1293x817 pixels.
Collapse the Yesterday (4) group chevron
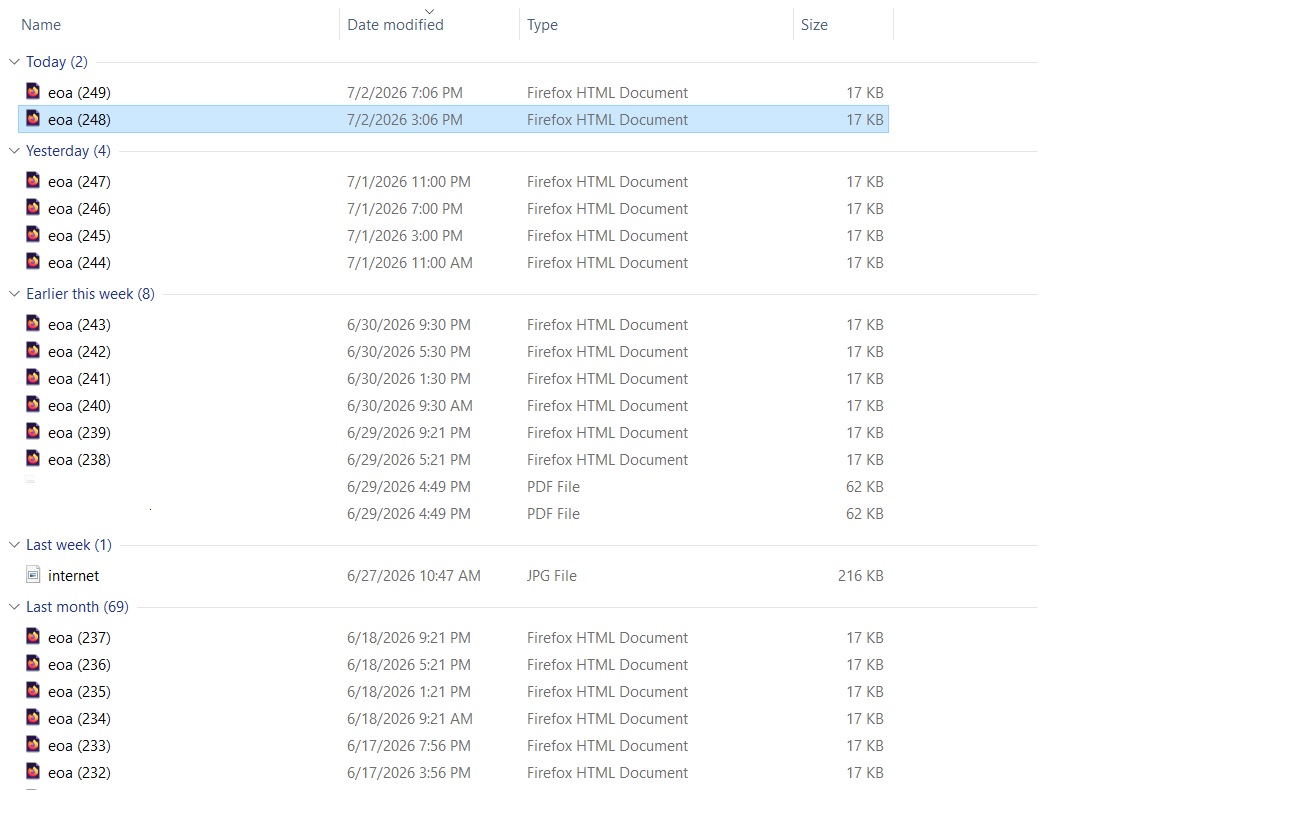[x=14, y=151]
